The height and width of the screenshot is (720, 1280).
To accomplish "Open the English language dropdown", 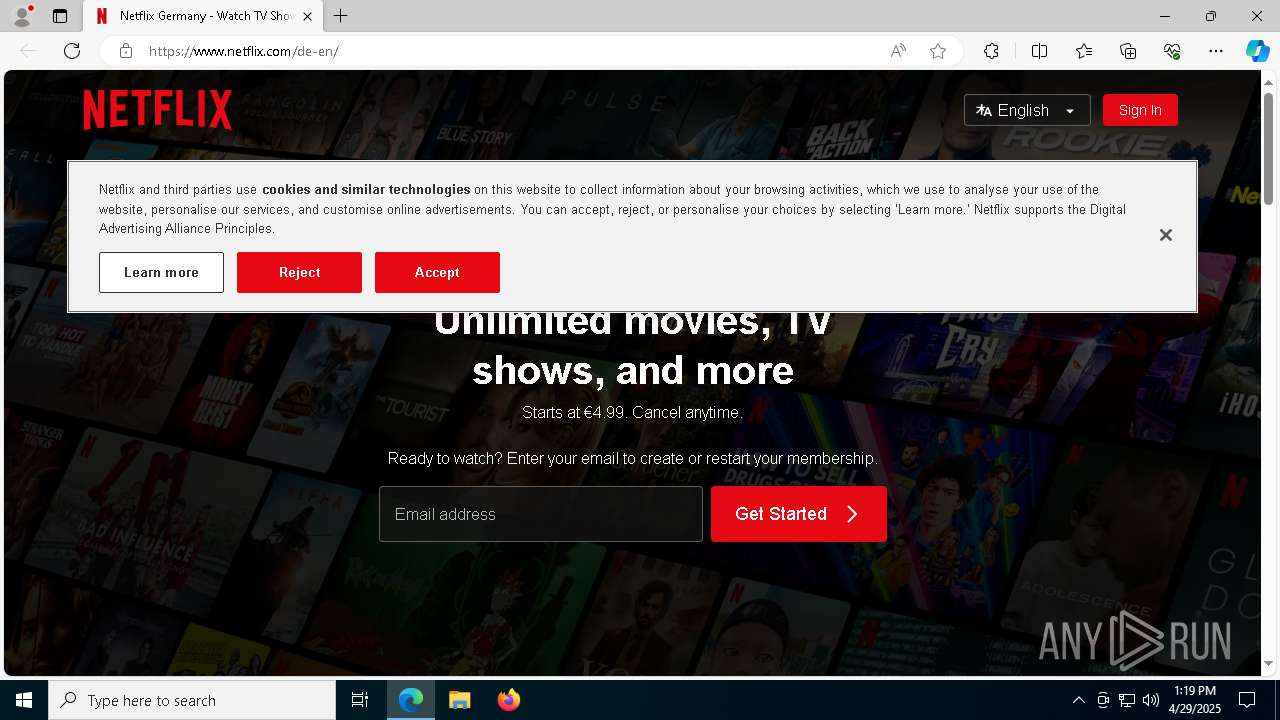I will (x=1027, y=110).
